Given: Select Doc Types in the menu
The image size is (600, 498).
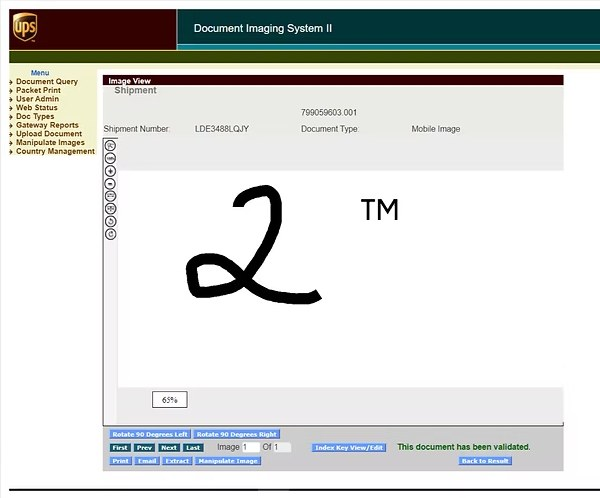Looking at the screenshot, I should [35, 116].
